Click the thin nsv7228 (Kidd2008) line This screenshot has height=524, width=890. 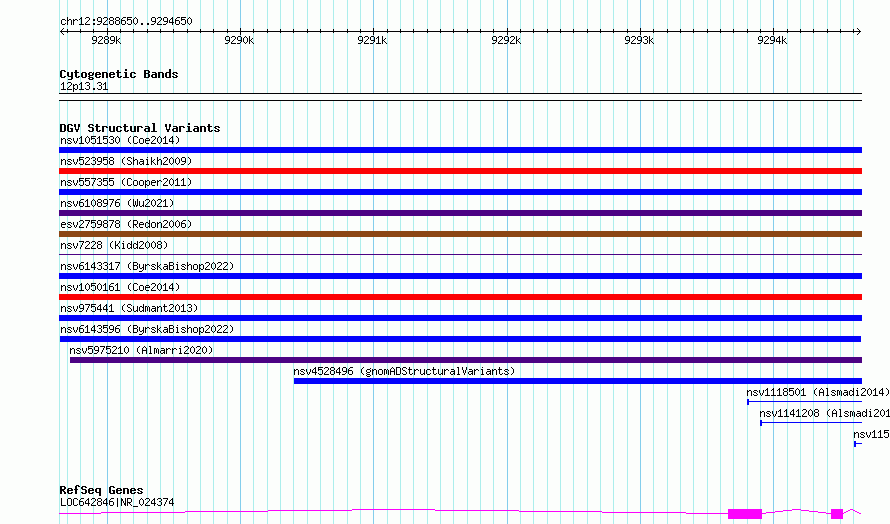pyautogui.click(x=460, y=254)
